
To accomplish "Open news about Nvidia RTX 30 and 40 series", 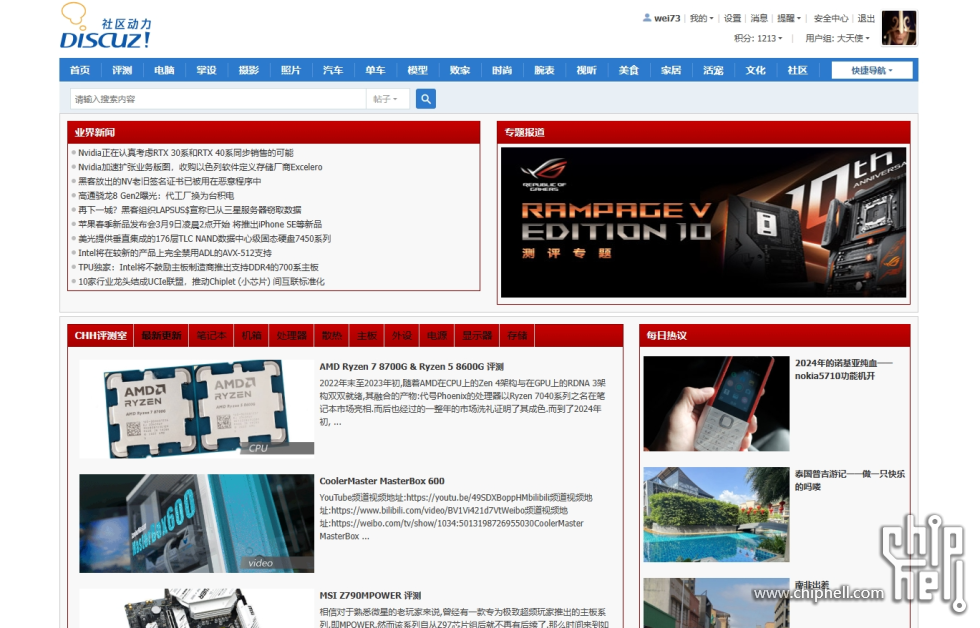I will [186, 153].
